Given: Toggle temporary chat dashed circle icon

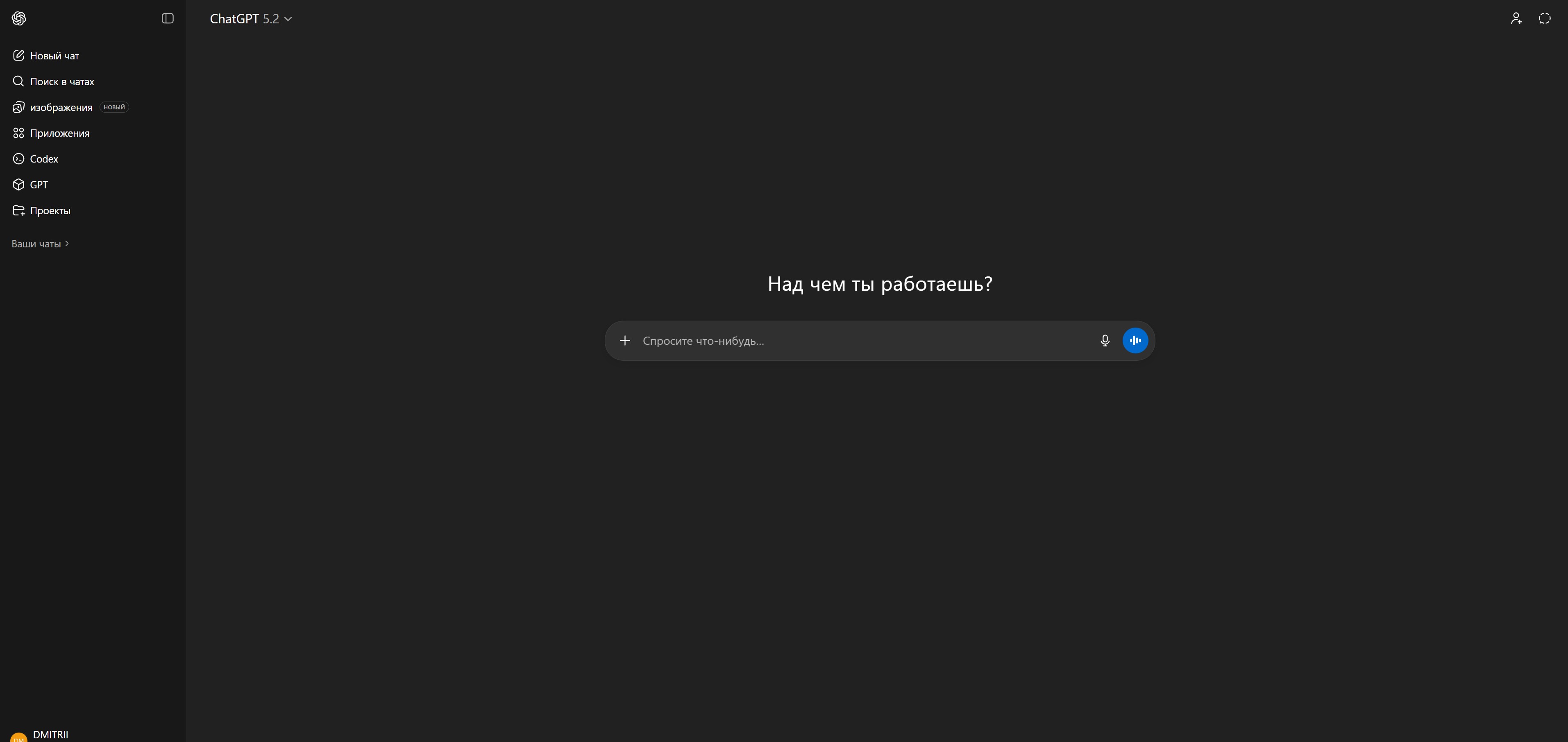Looking at the screenshot, I should point(1544,19).
